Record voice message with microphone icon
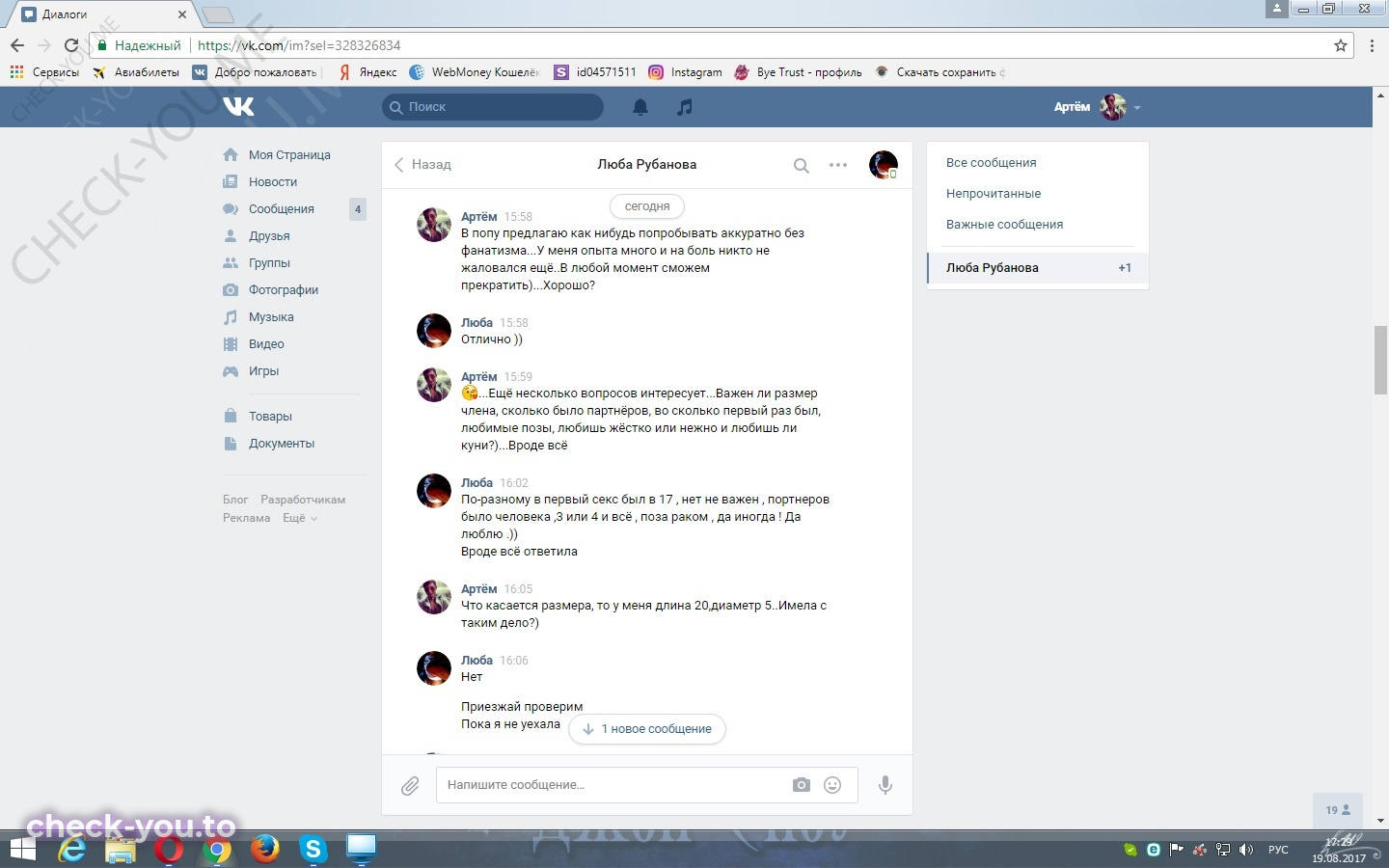Screen dimensions: 1389x868 coord(885,785)
